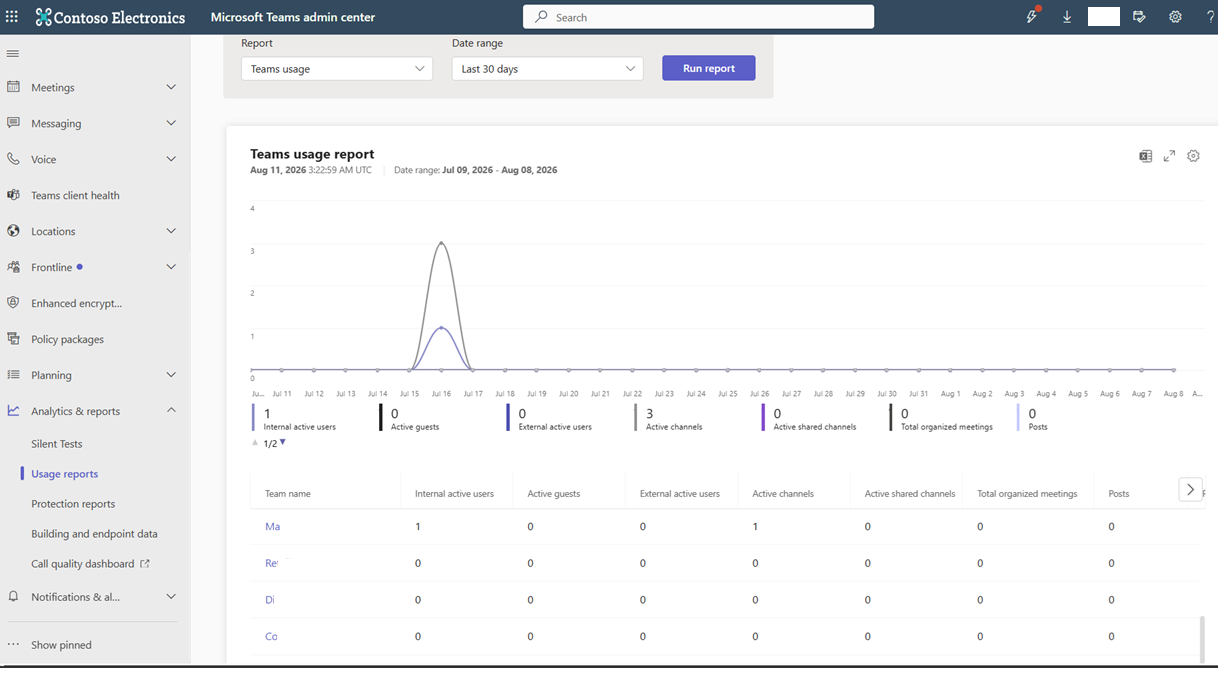Open the feedback icon beside the header gear

(x=1139, y=17)
